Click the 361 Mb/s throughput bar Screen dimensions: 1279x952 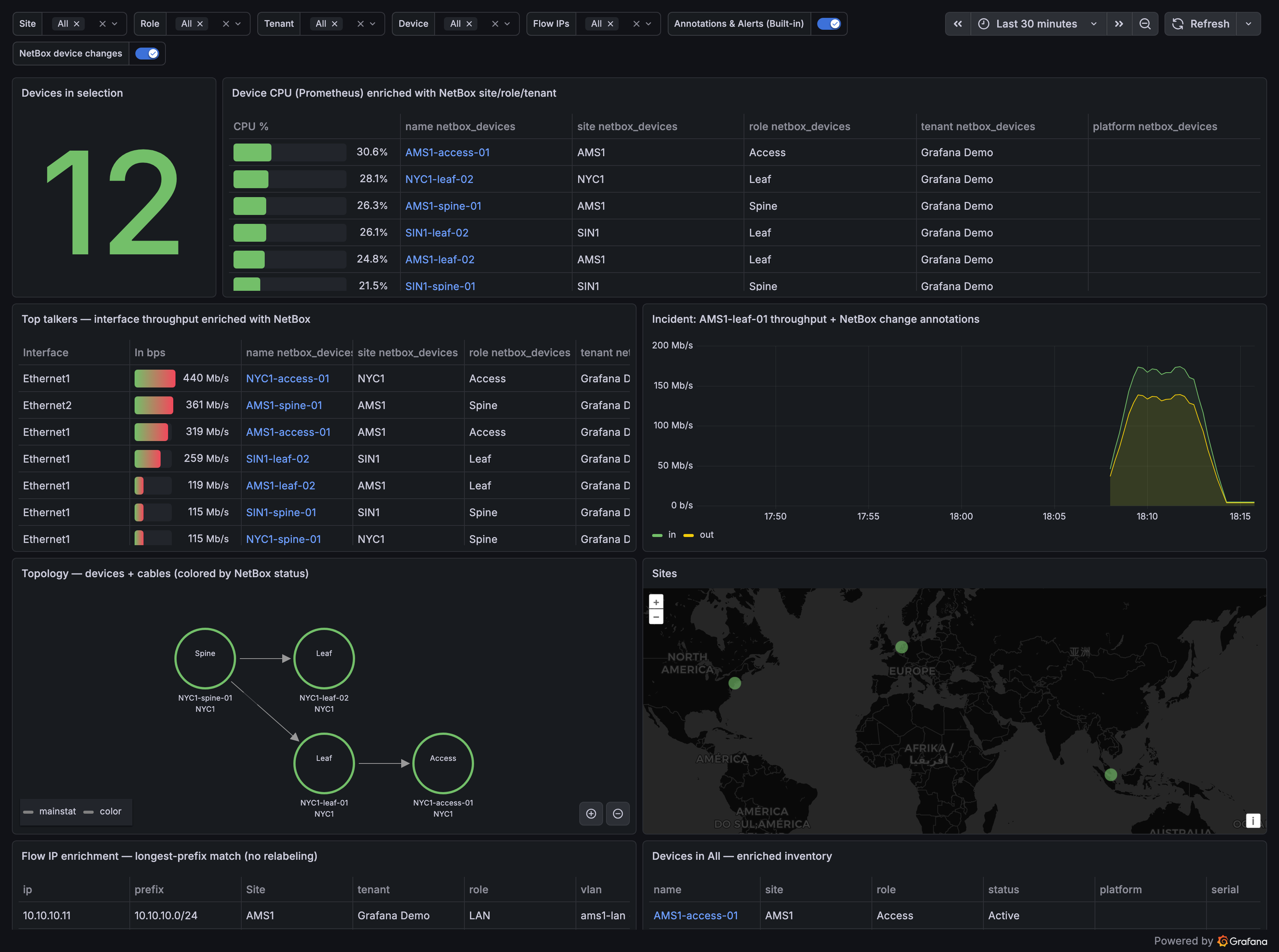pyautogui.click(x=154, y=405)
